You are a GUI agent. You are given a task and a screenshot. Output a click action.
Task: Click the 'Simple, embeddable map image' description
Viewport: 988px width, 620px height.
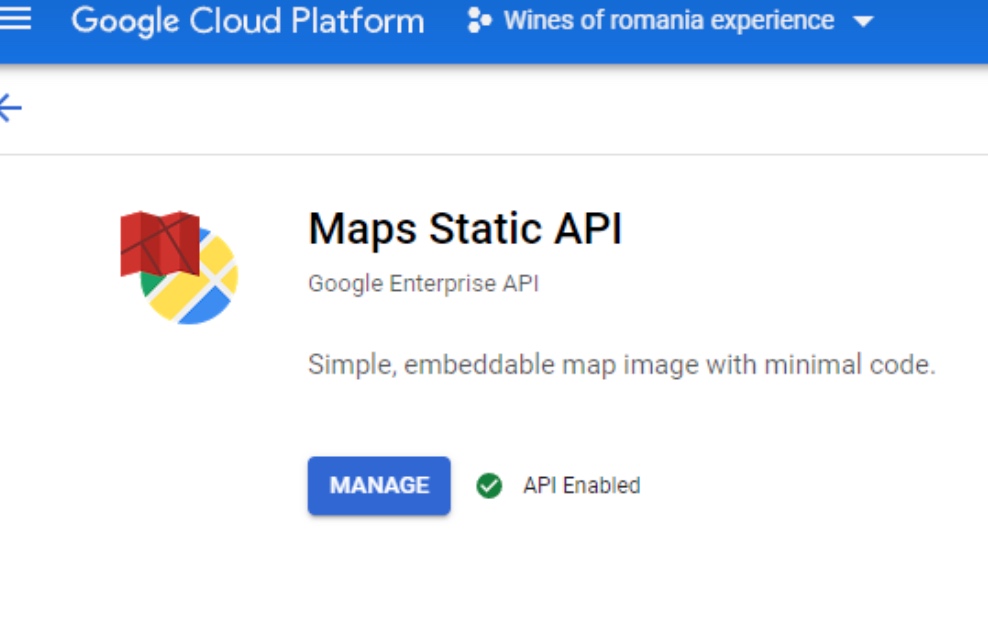pos(621,365)
